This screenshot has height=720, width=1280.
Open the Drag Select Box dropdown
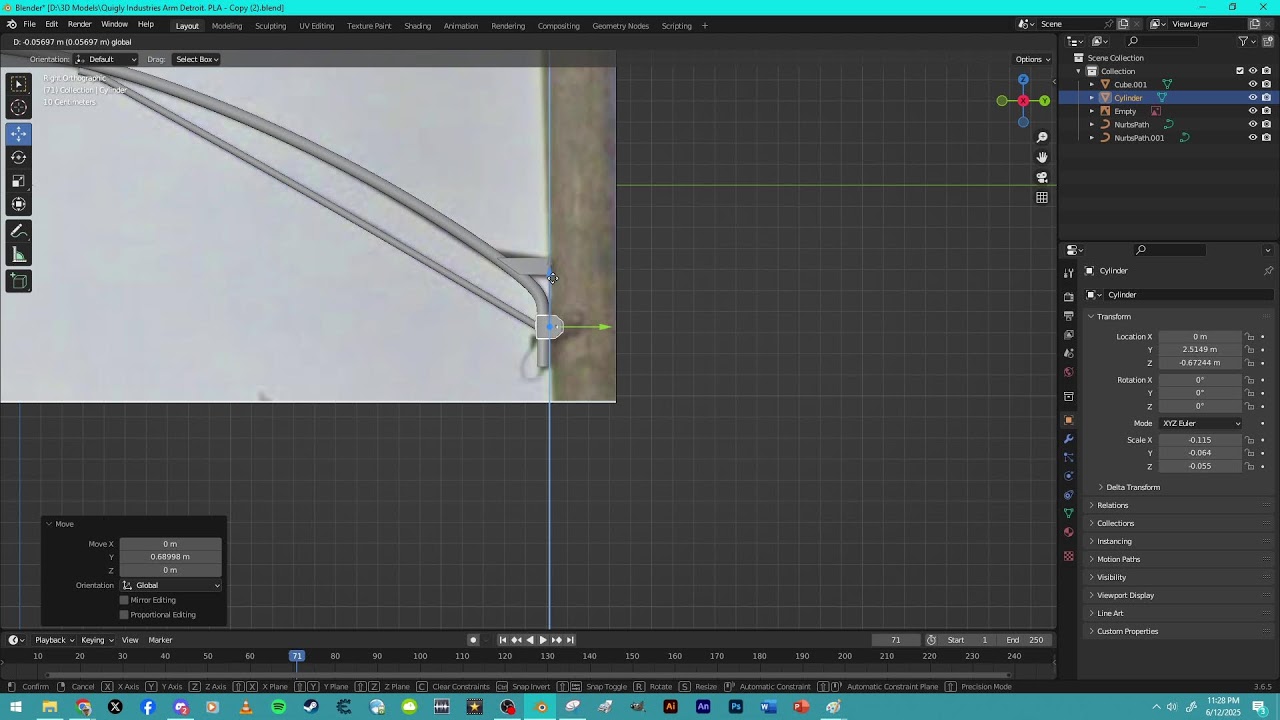(x=197, y=59)
